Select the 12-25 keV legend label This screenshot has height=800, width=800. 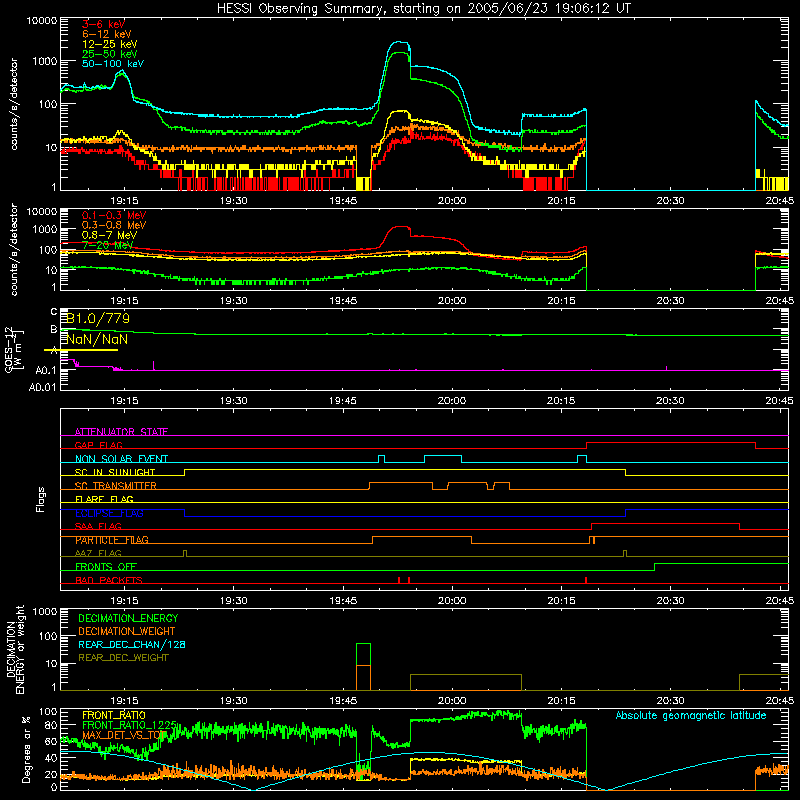pos(110,44)
